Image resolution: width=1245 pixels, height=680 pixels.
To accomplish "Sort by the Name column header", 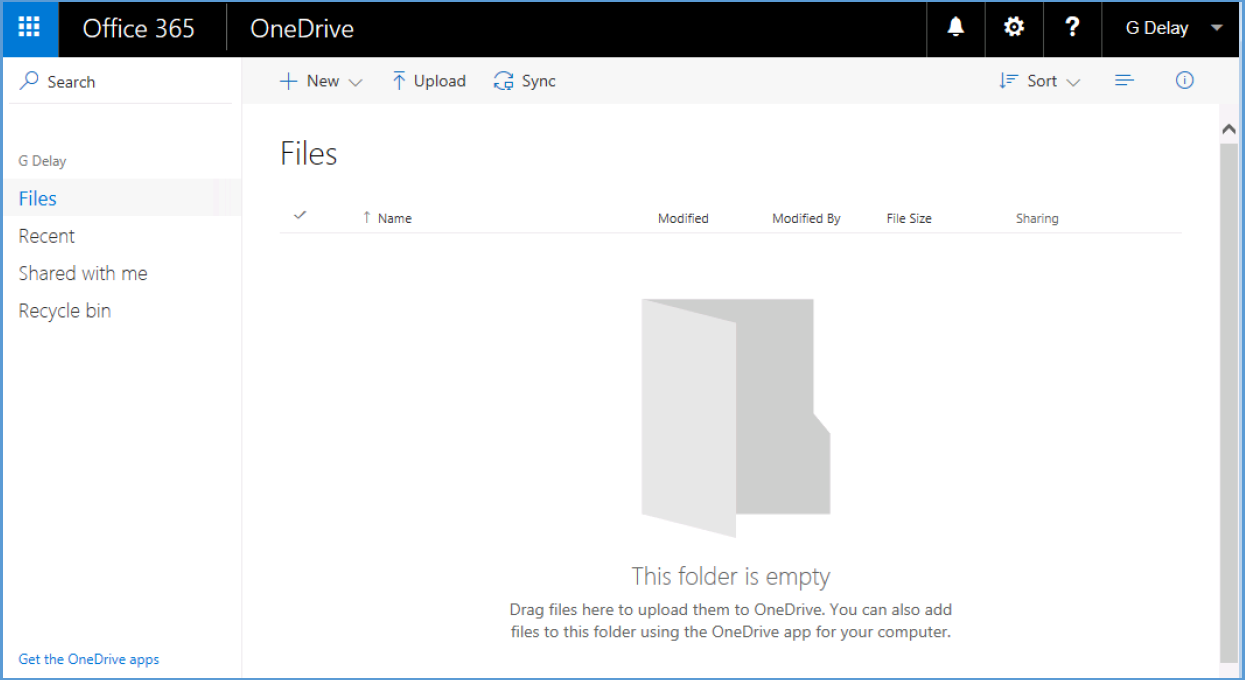I will point(394,218).
